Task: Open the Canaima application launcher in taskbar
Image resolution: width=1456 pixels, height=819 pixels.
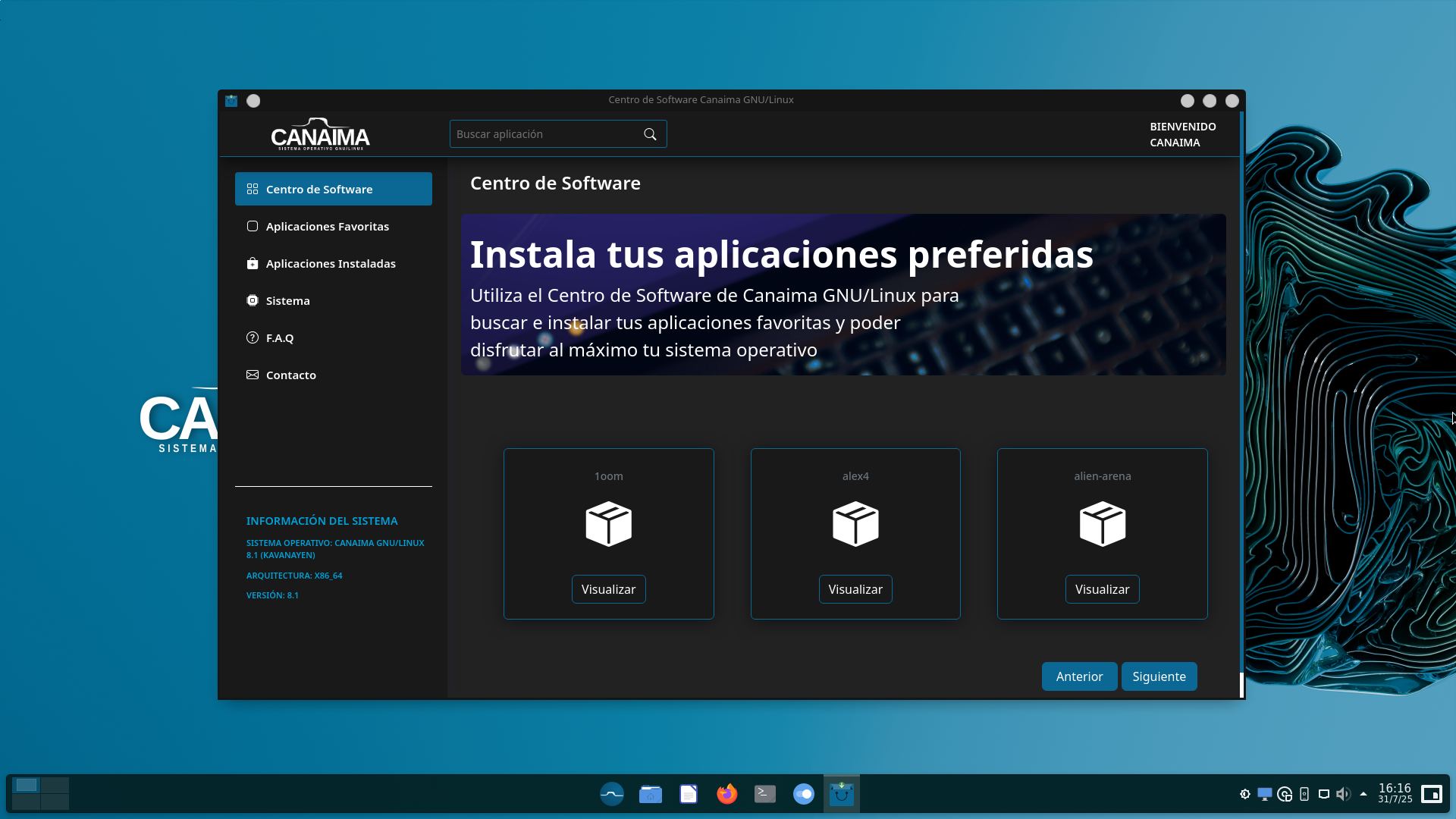Action: pos(611,794)
